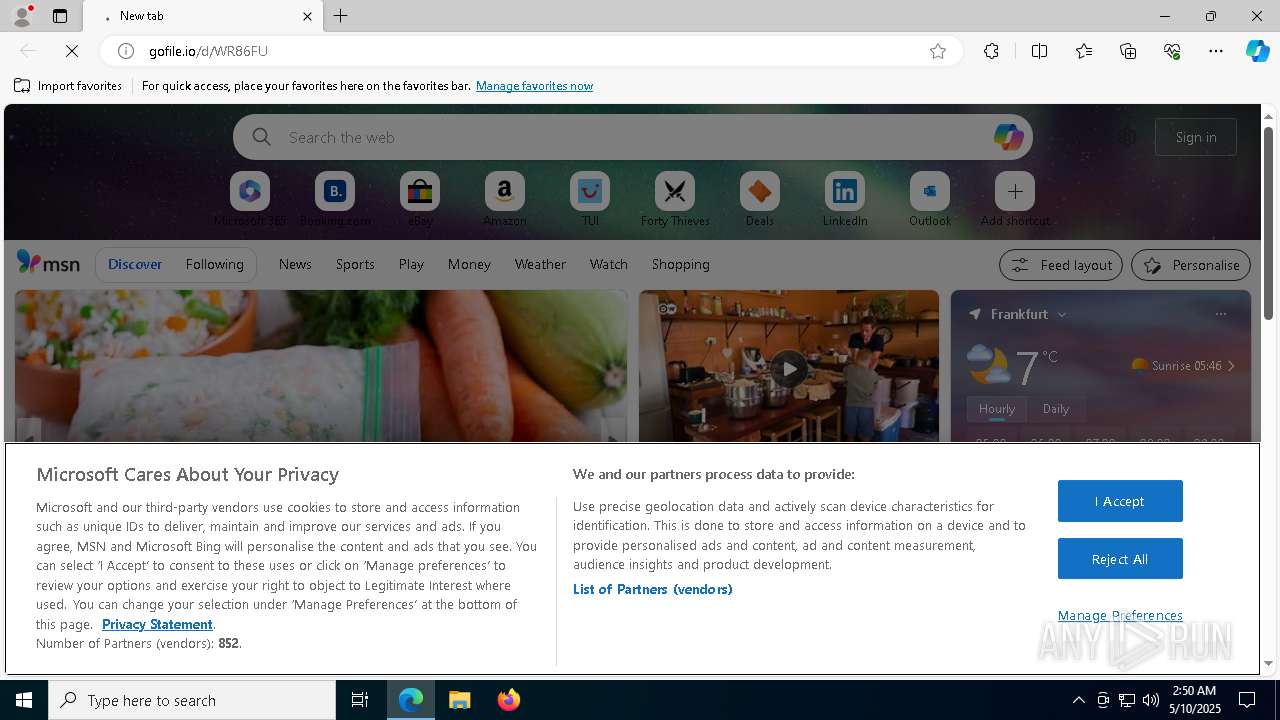1280x720 pixels.
Task: Open the profile icon in title bar
Action: pyautogui.click(x=21, y=16)
